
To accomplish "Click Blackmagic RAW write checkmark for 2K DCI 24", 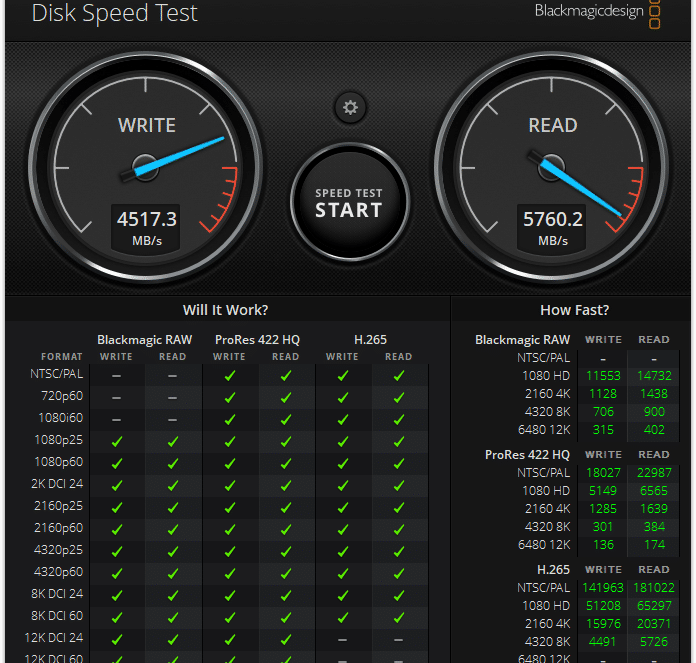I will pos(117,486).
